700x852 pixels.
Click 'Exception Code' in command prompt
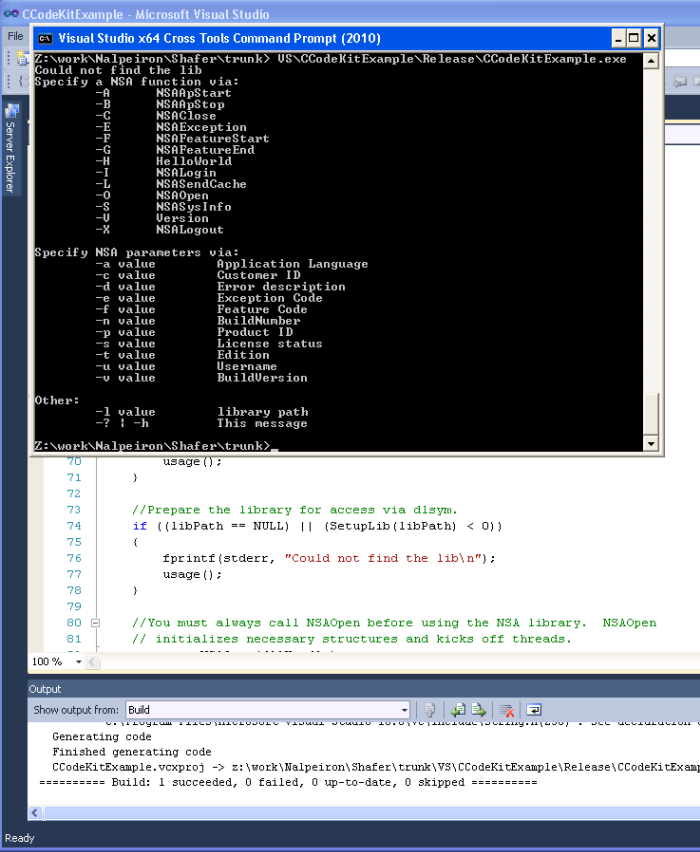coord(270,298)
